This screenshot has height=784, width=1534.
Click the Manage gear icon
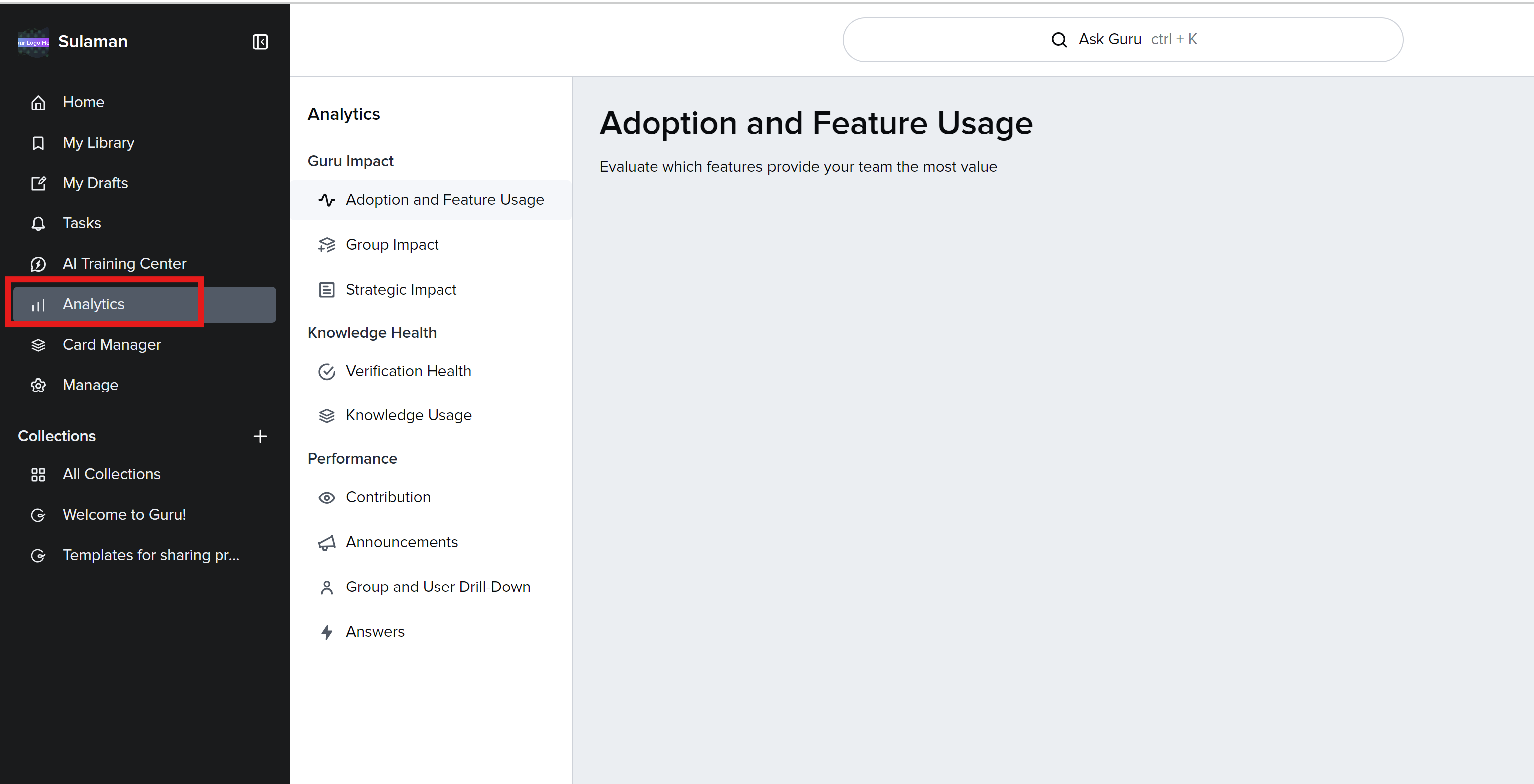point(38,385)
